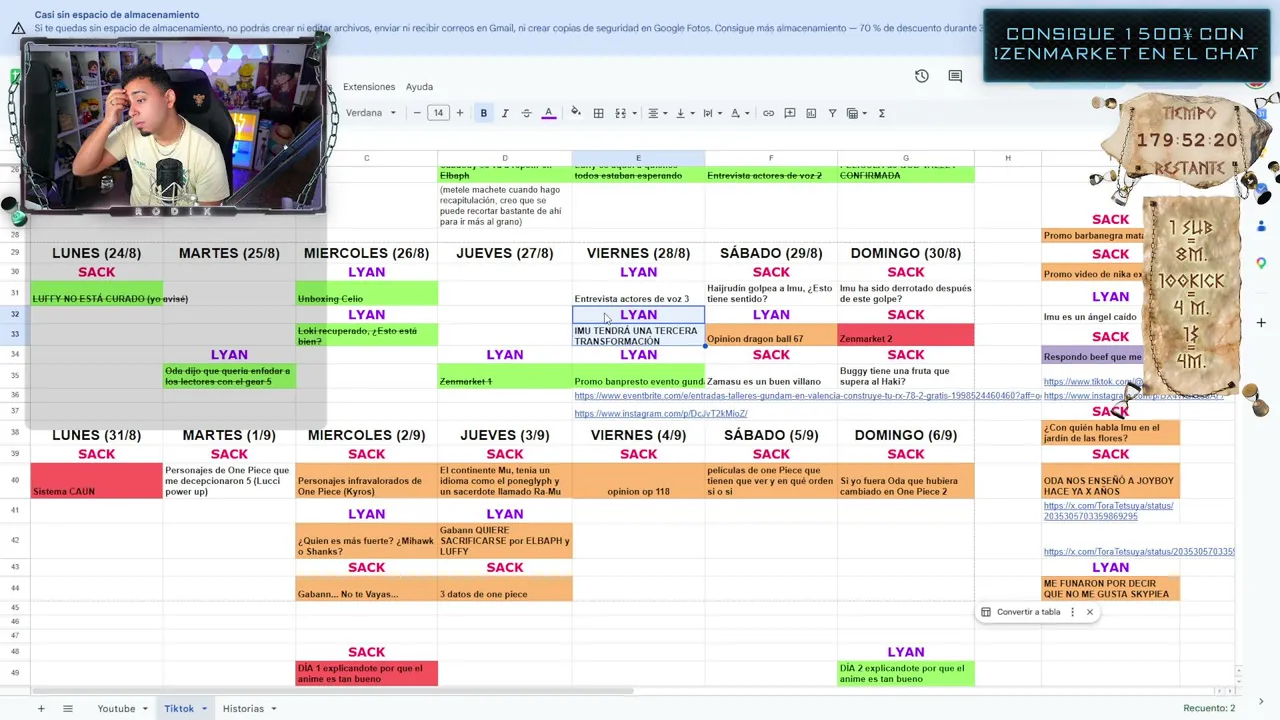
Task: Select column E header
Action: pos(638,158)
